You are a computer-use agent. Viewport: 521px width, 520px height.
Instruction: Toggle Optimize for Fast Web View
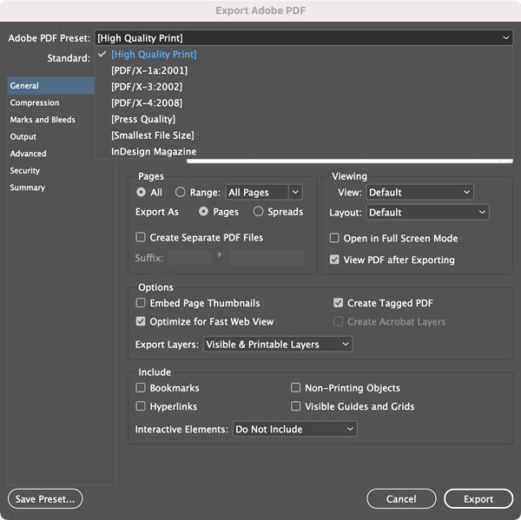(x=141, y=321)
